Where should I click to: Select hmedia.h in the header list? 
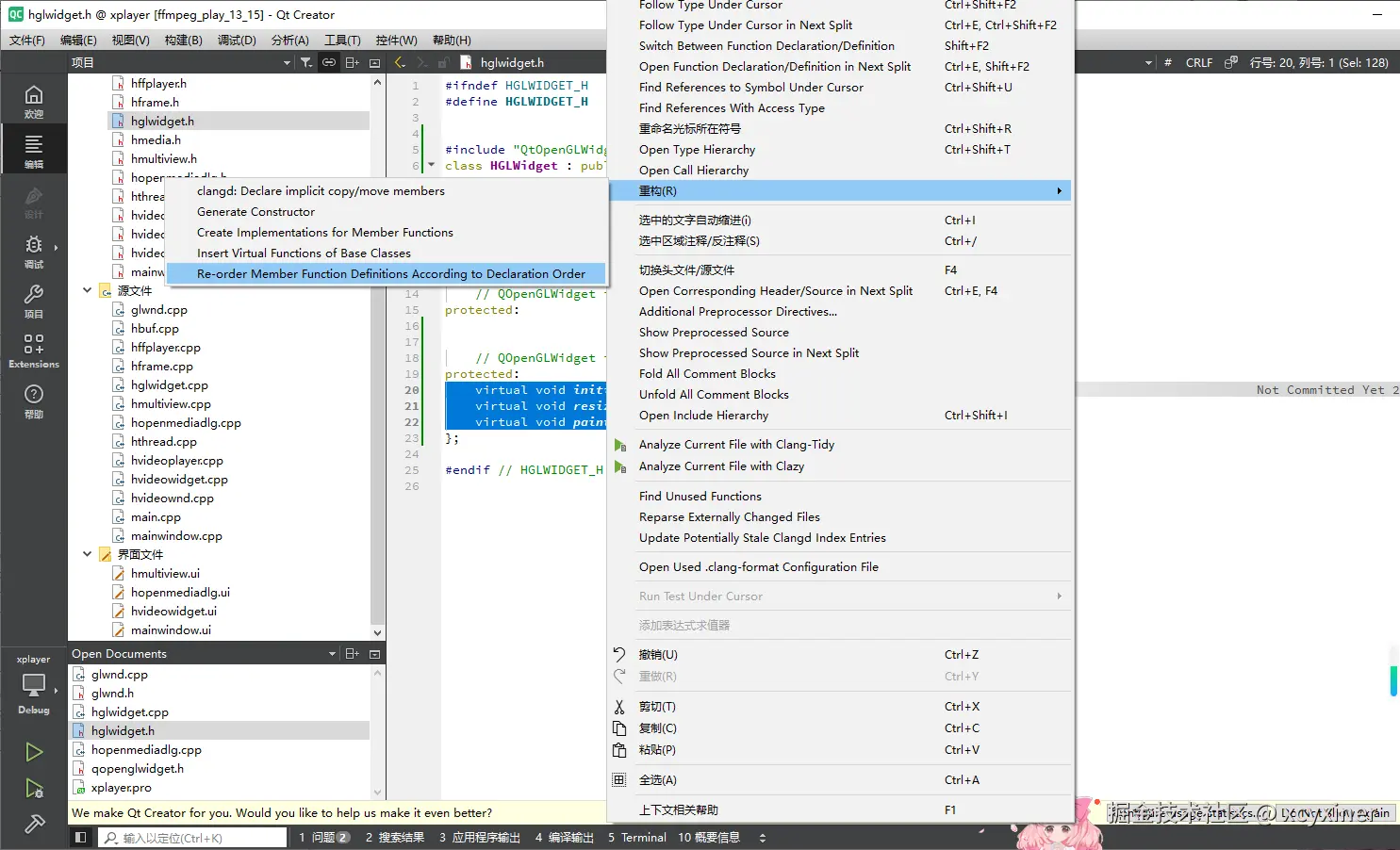156,139
